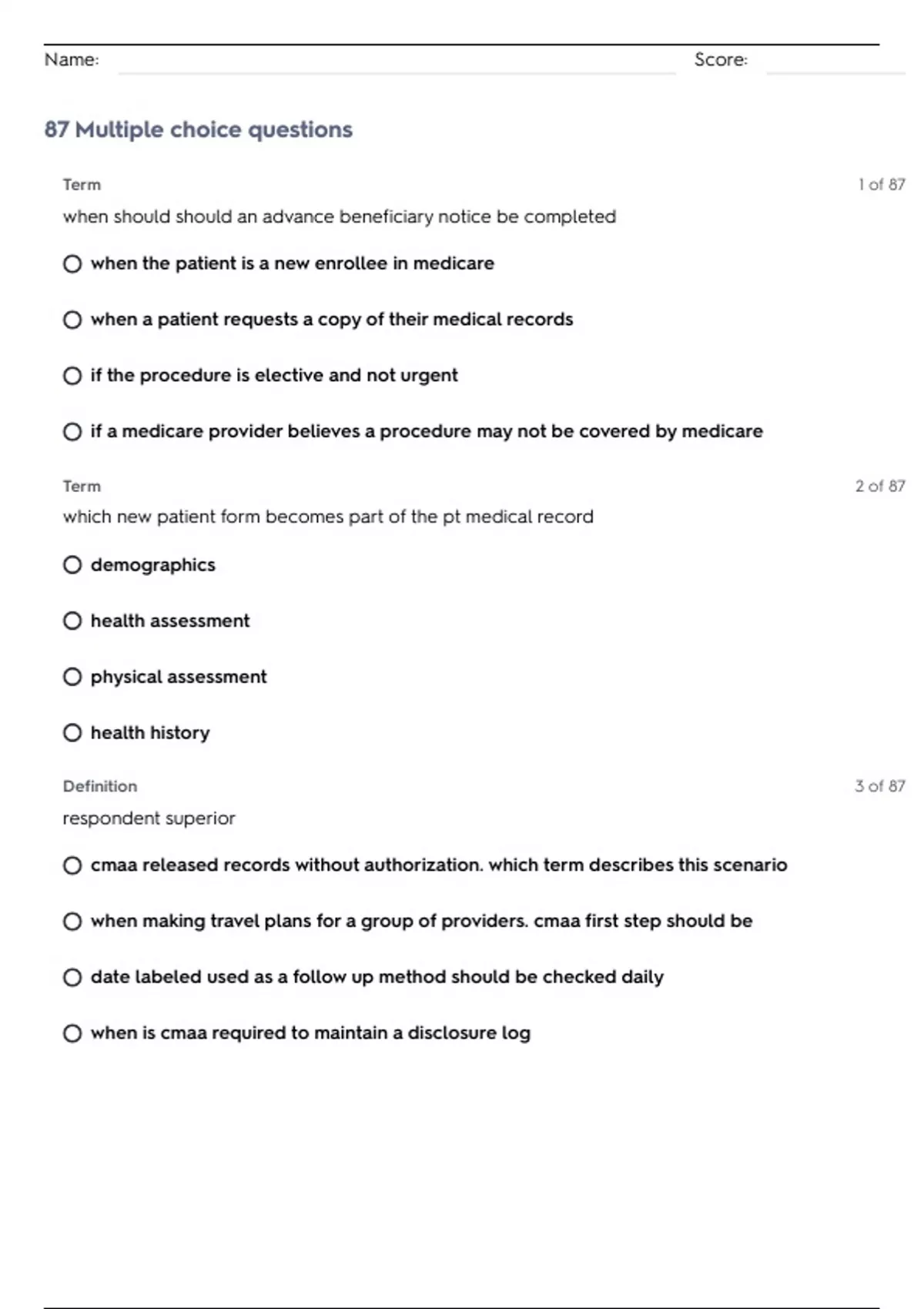The height and width of the screenshot is (1309, 924).
Task: Select 'when is cmaa required to maintain' option
Action: (x=72, y=1033)
